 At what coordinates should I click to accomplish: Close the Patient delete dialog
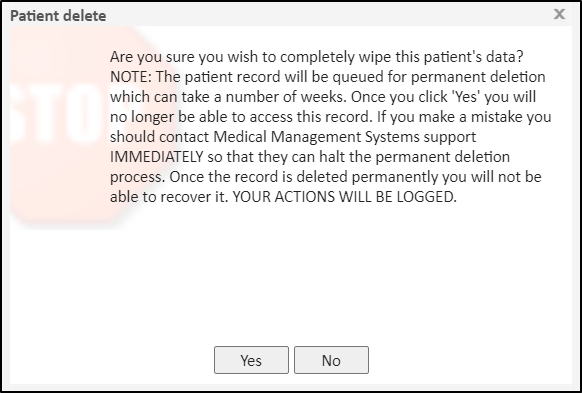(x=559, y=14)
